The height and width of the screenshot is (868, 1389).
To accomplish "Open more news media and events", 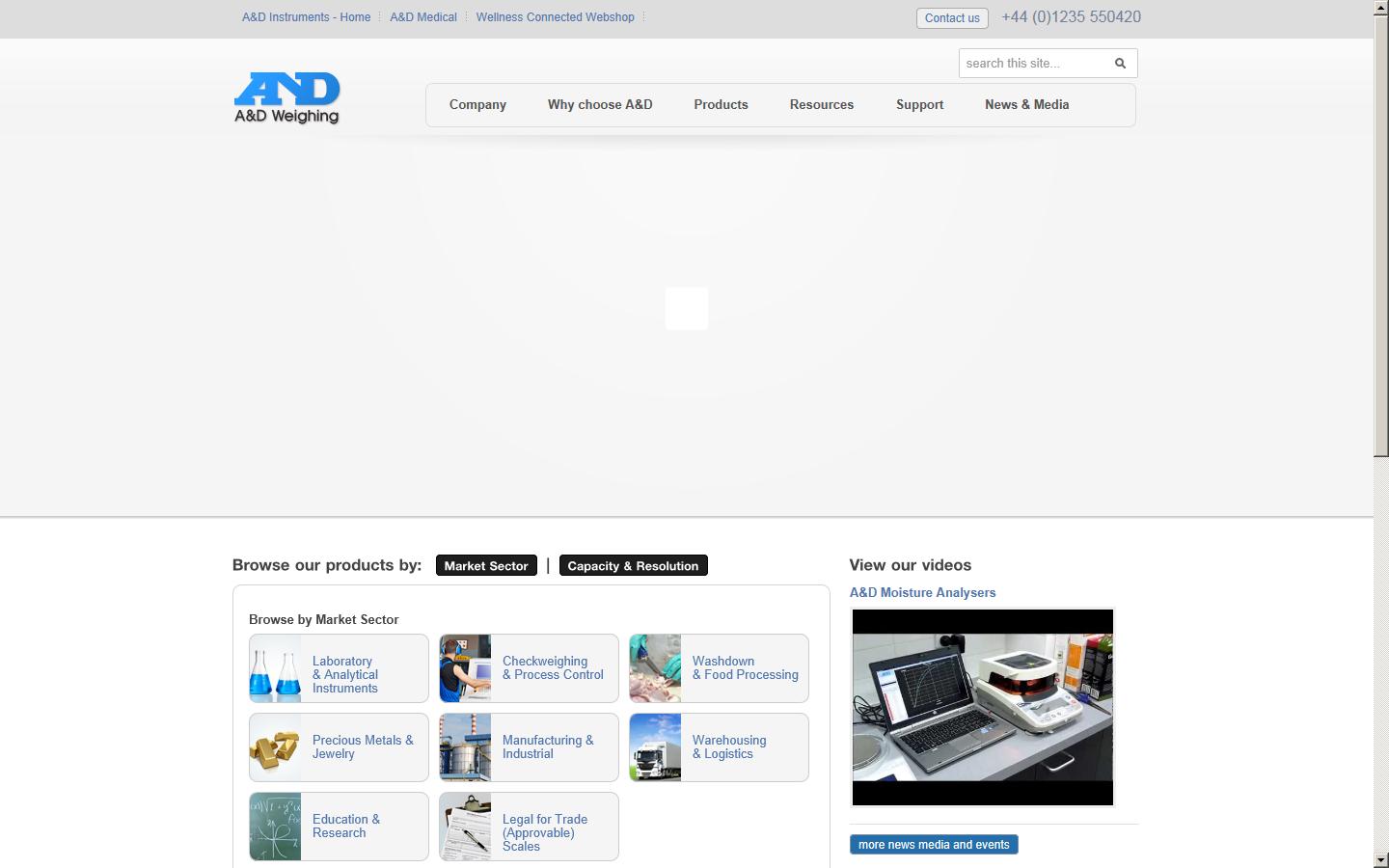I will click(933, 844).
